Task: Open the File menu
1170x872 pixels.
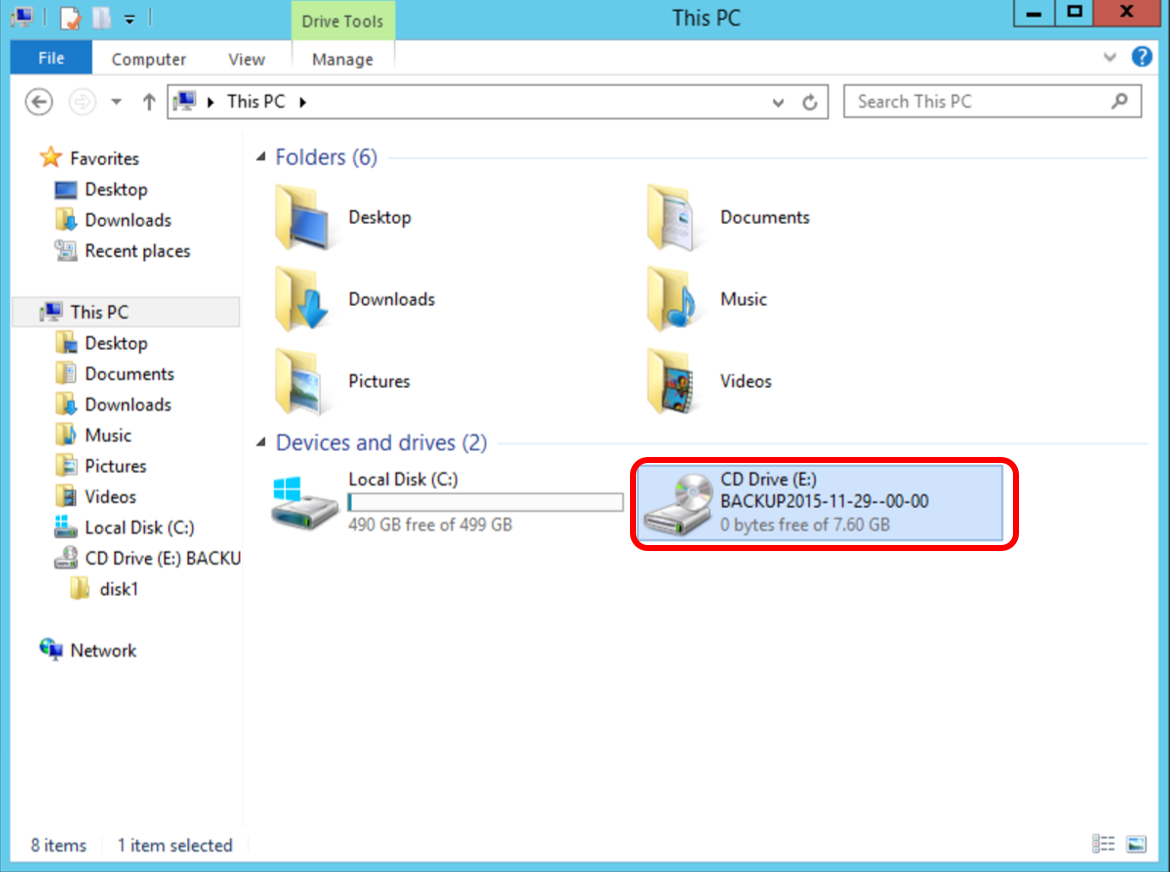Action: click(x=51, y=58)
